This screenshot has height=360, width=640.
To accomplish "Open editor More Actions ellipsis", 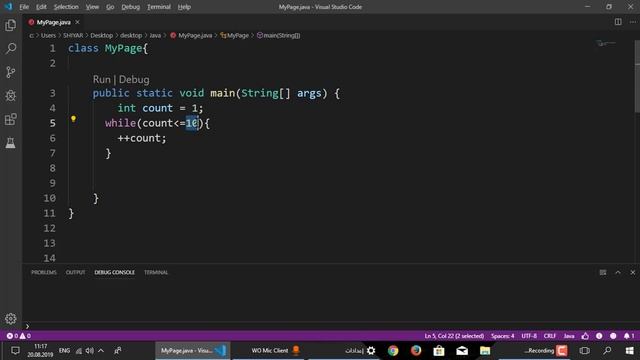I will point(632,22).
